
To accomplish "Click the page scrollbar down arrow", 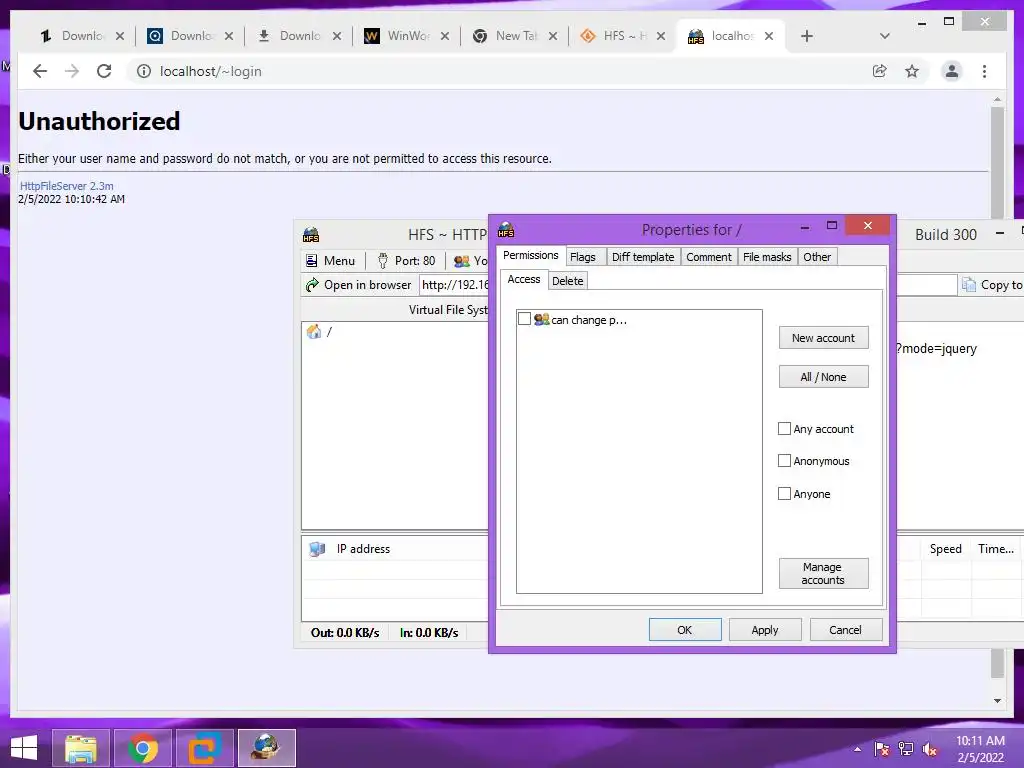I will pyautogui.click(x=997, y=701).
